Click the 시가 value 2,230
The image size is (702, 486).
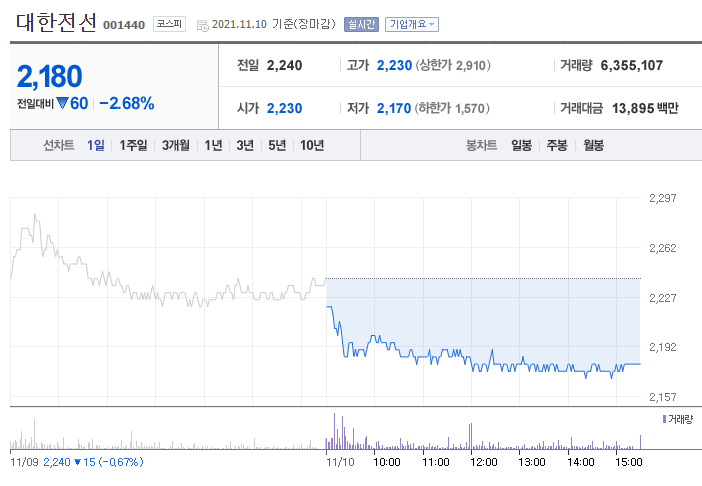coord(284,108)
